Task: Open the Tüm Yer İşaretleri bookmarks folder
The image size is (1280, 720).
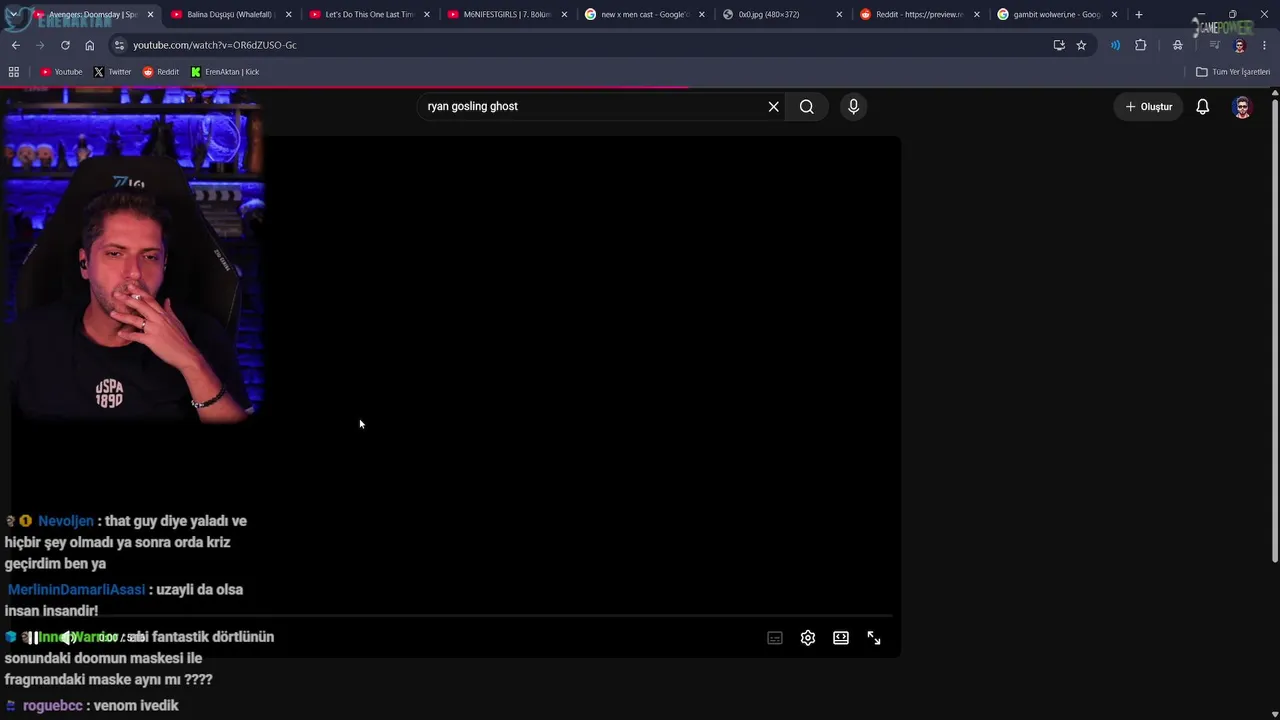Action: pos(1233,72)
